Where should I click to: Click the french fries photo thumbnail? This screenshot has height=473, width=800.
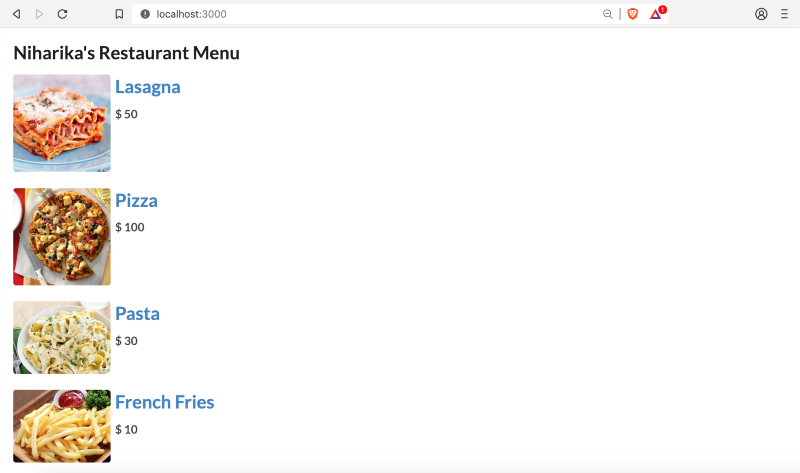62,426
